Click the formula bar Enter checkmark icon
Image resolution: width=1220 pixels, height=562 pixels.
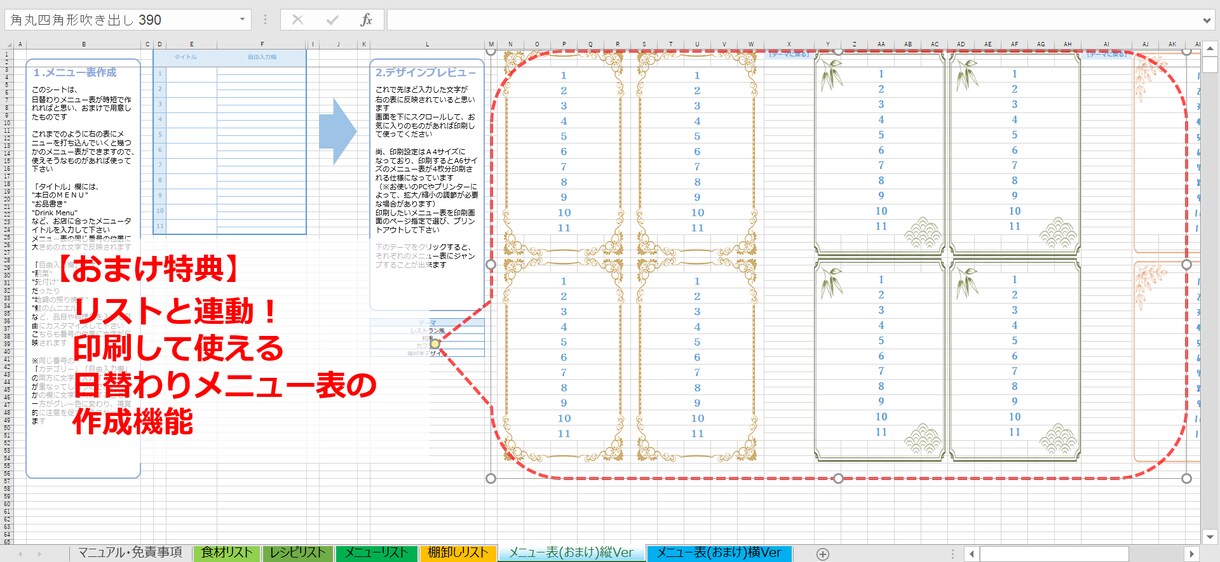point(332,20)
